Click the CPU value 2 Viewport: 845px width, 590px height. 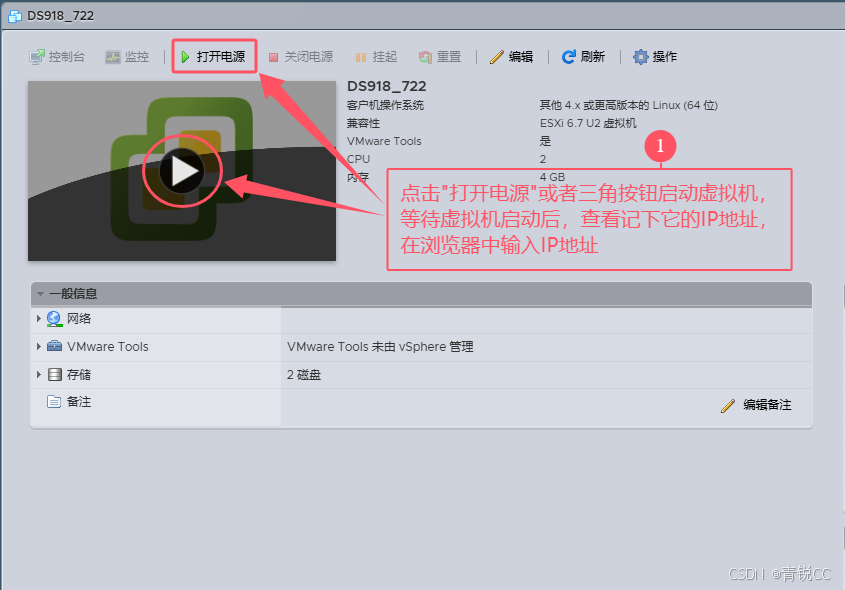[543, 159]
